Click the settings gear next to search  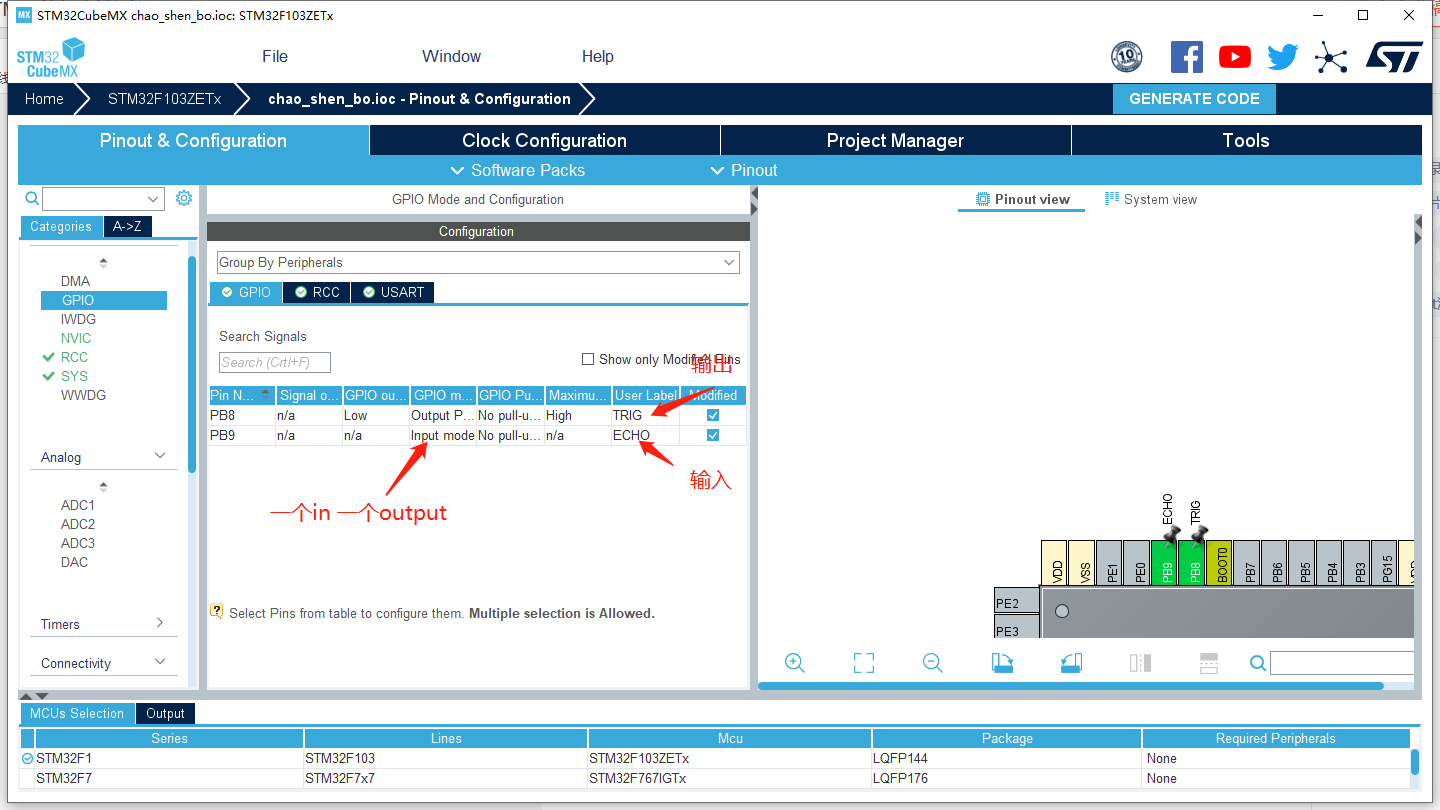coord(184,198)
